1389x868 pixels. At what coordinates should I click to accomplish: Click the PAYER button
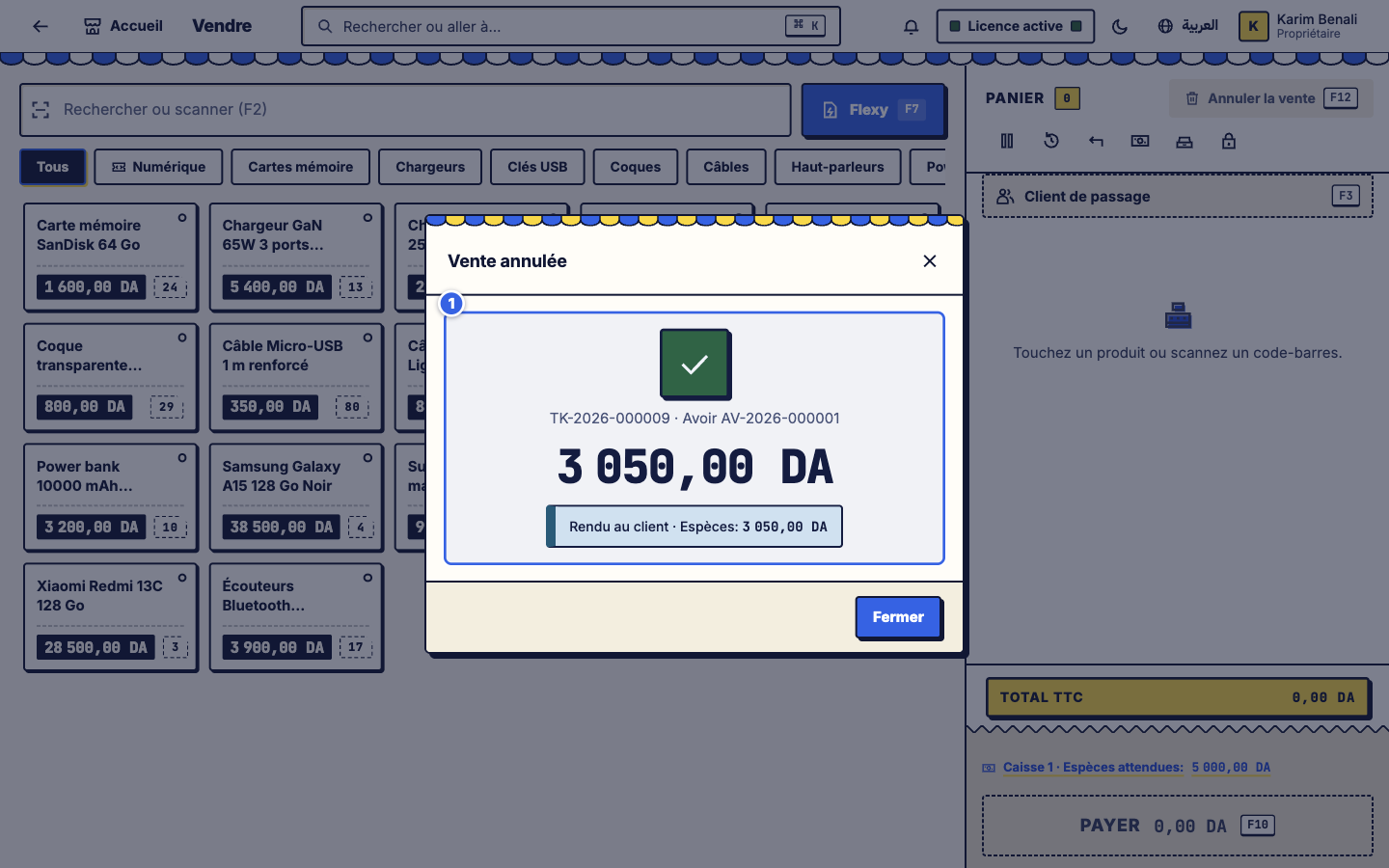[x=1178, y=826]
